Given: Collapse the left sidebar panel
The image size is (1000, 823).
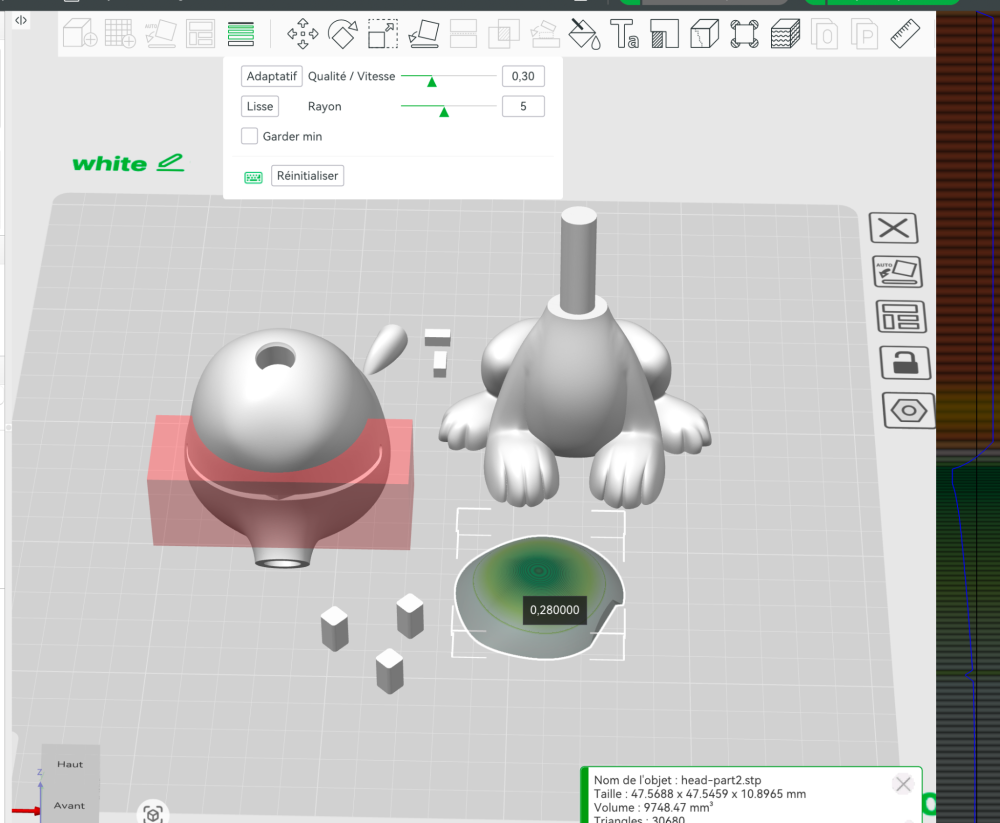Looking at the screenshot, I should pos(22,20).
